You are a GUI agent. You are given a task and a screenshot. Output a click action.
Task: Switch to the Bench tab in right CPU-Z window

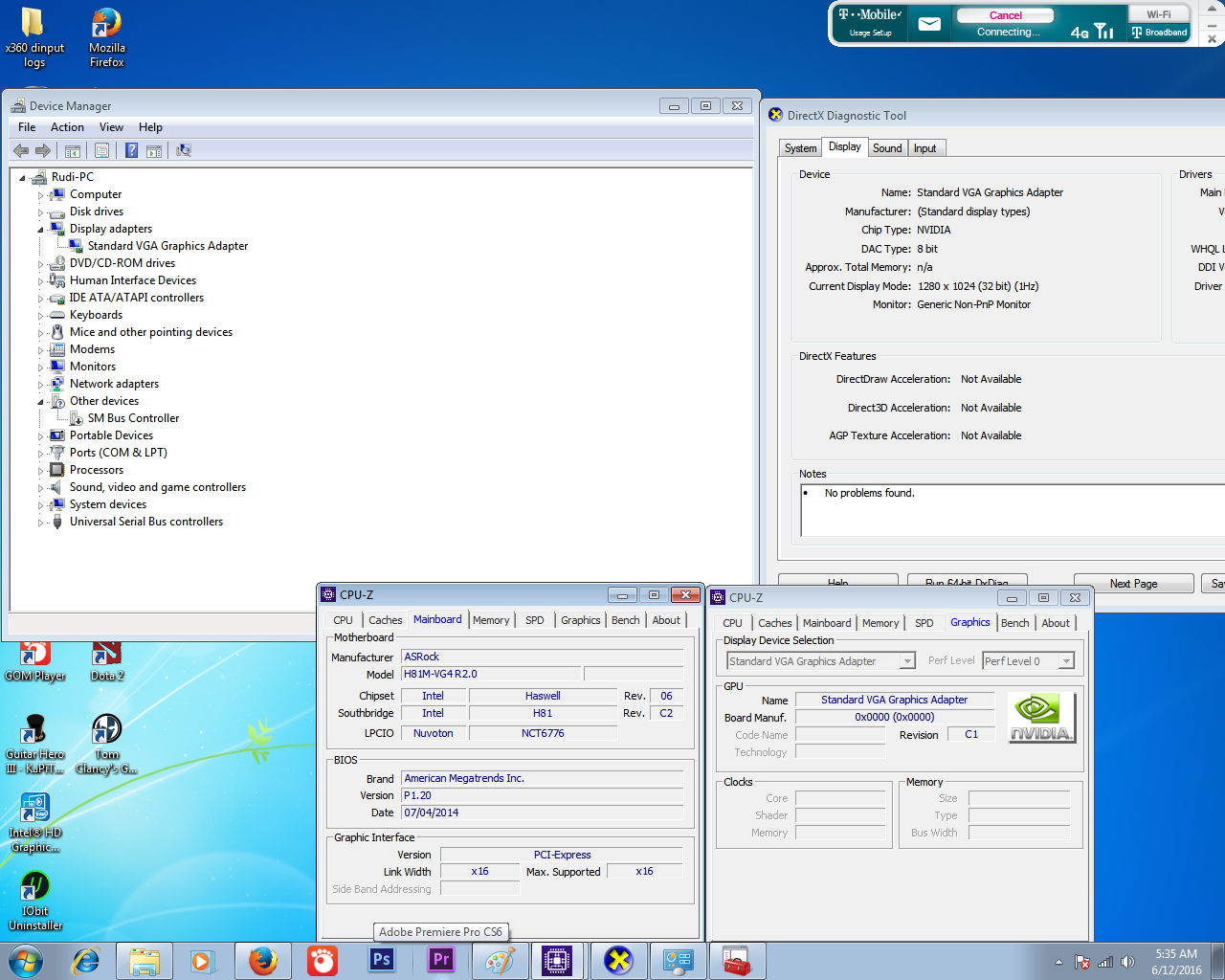pos(1014,623)
